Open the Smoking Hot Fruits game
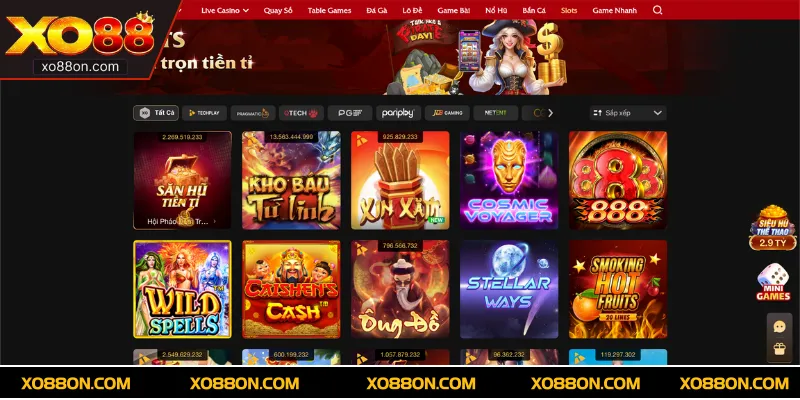Viewport: 800px width, 400px height. pos(618,289)
